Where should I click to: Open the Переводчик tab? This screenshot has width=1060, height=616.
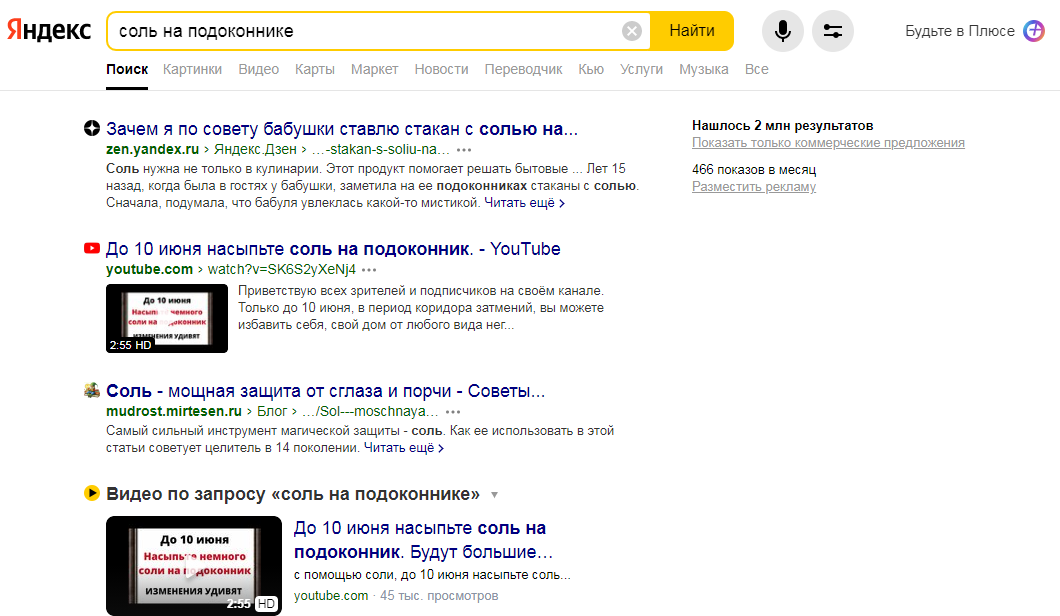click(x=523, y=70)
